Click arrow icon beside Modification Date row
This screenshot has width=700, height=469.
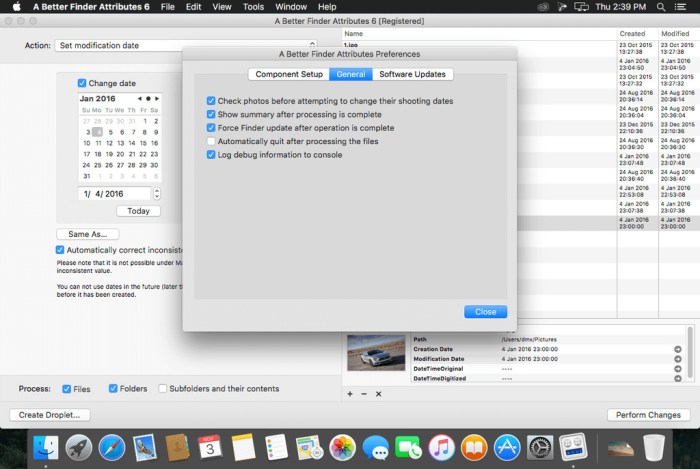tap(677, 359)
